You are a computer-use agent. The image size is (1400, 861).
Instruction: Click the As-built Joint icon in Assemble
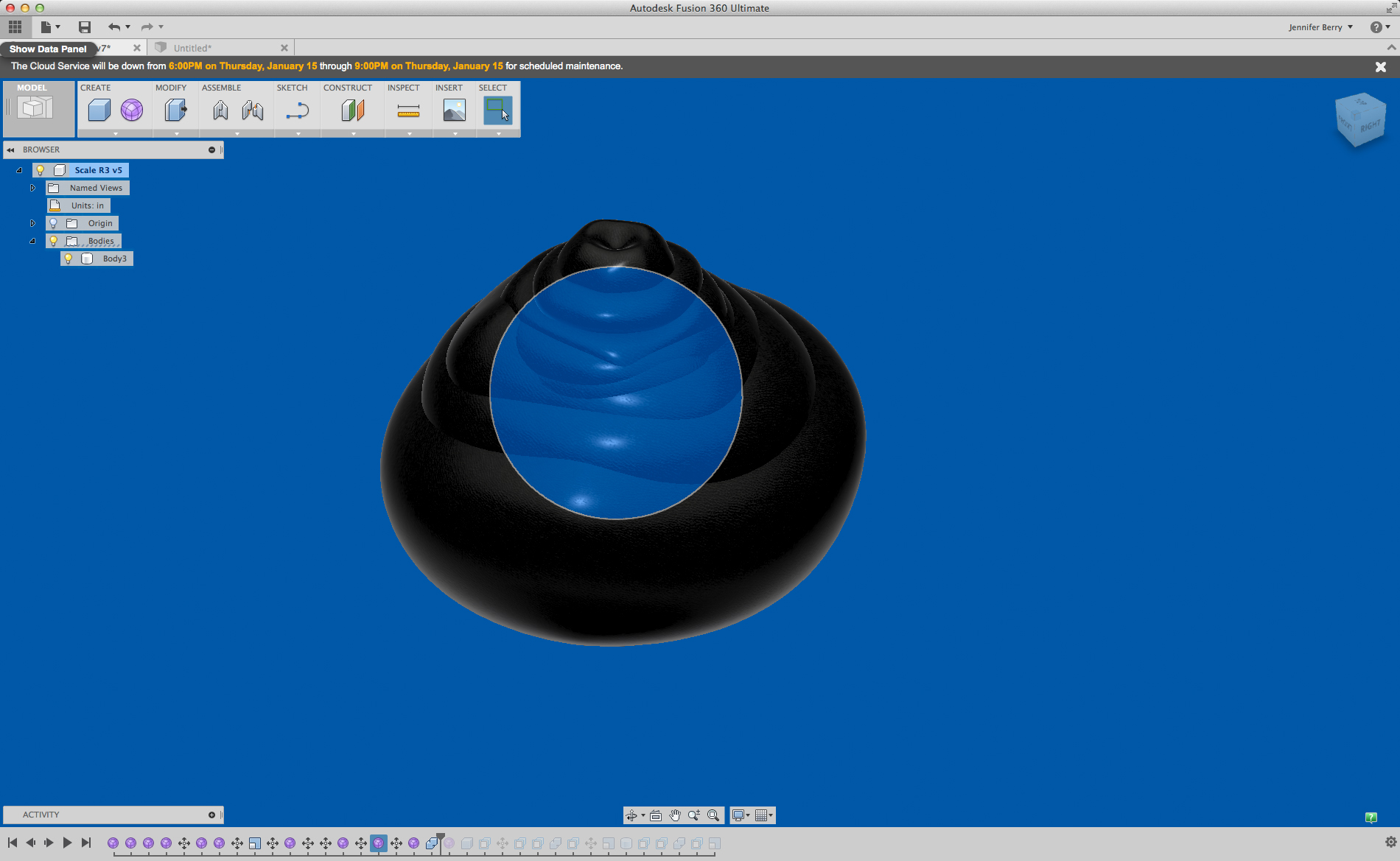click(x=253, y=110)
